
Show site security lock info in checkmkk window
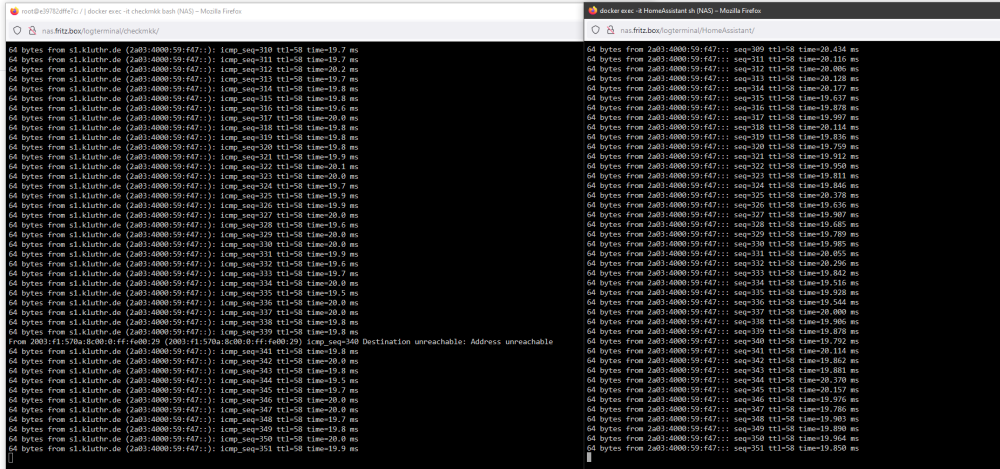coord(33,31)
